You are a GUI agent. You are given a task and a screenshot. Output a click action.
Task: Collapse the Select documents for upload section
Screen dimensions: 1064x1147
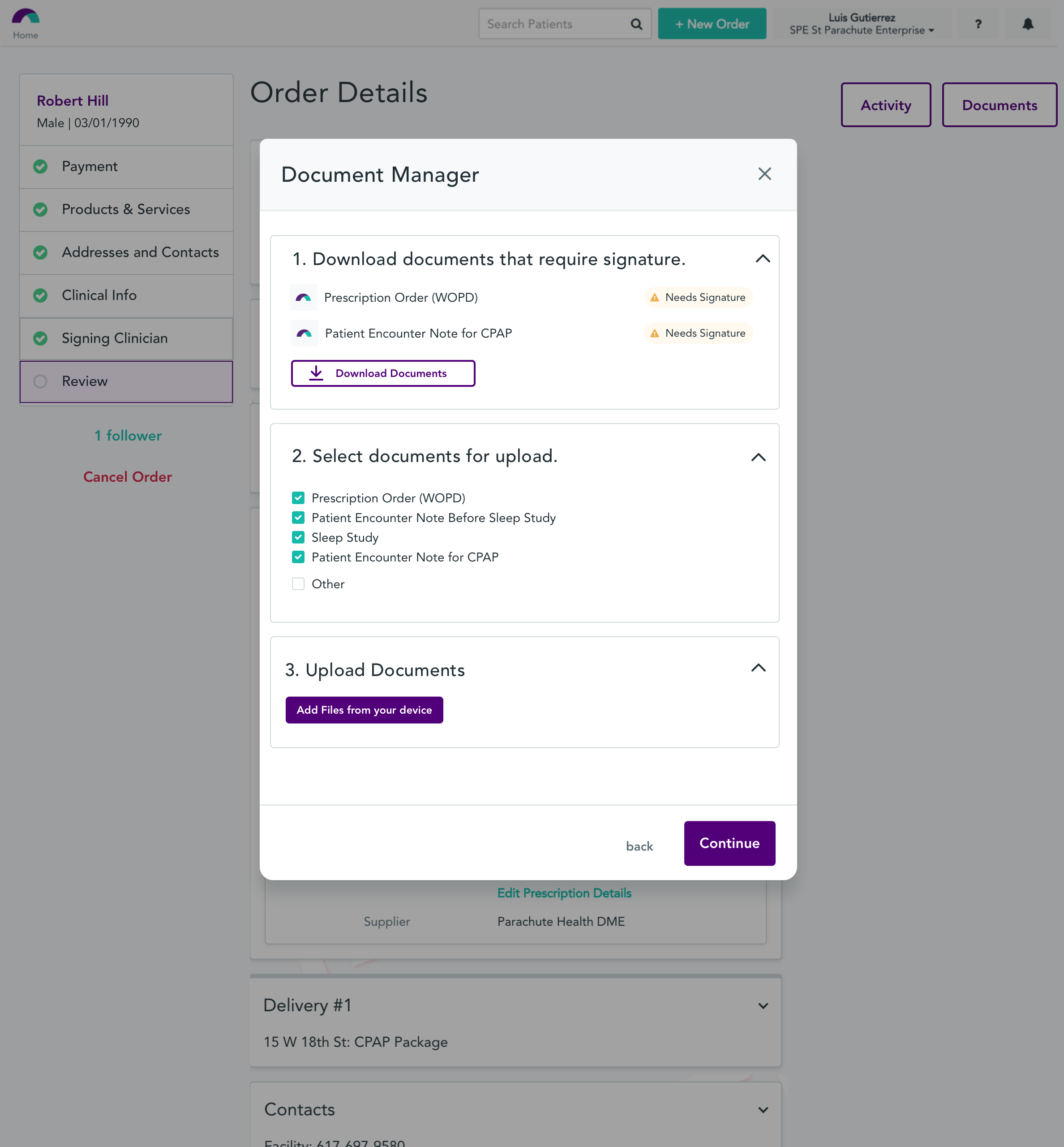click(759, 457)
